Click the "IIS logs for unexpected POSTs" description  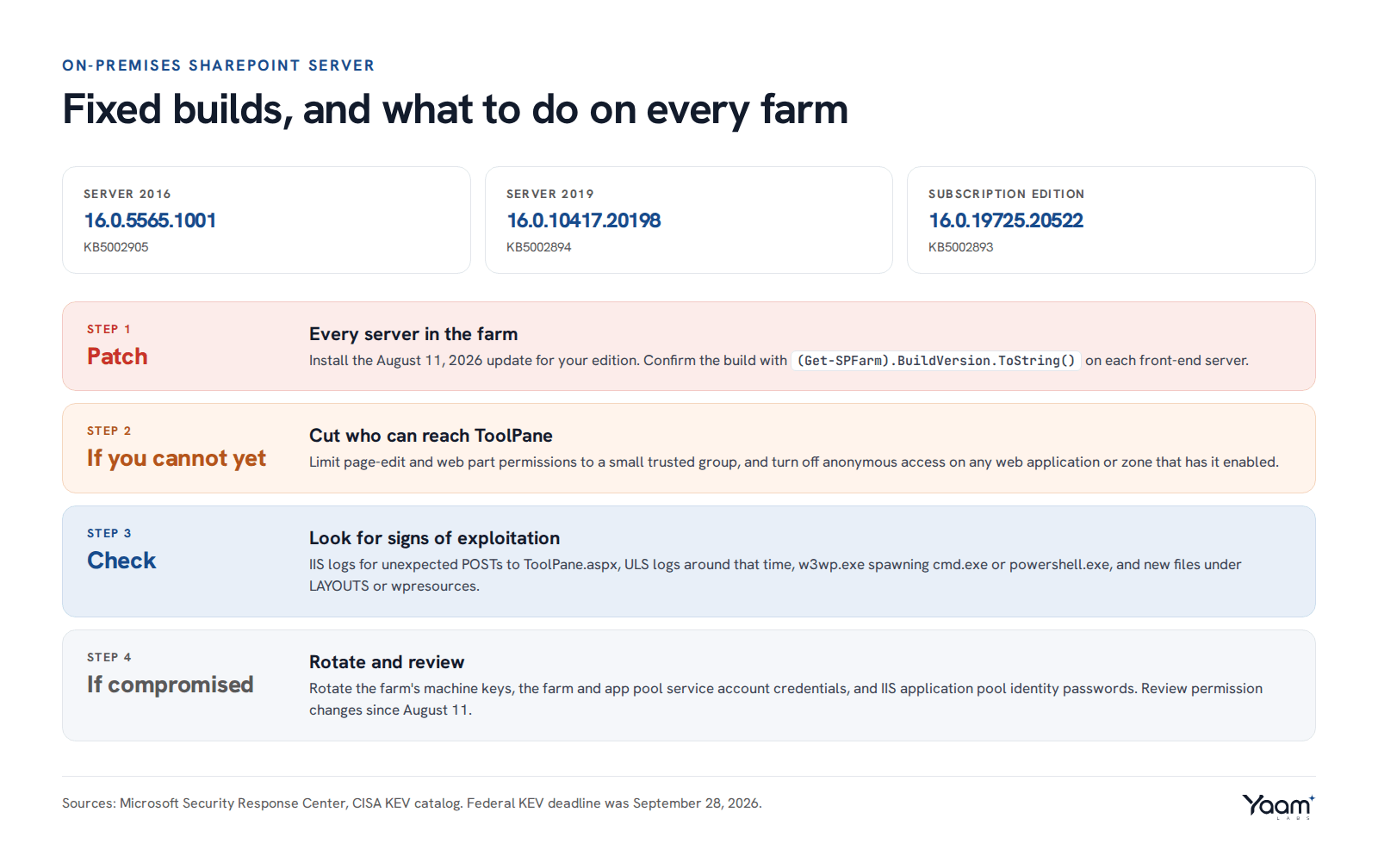click(775, 575)
